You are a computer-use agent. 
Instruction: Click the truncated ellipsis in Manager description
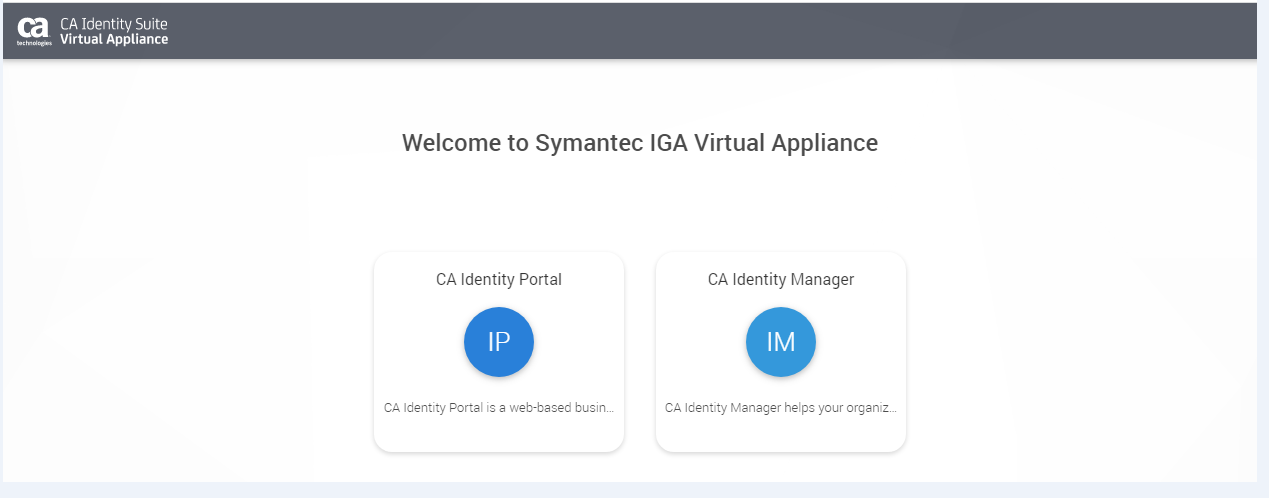892,409
